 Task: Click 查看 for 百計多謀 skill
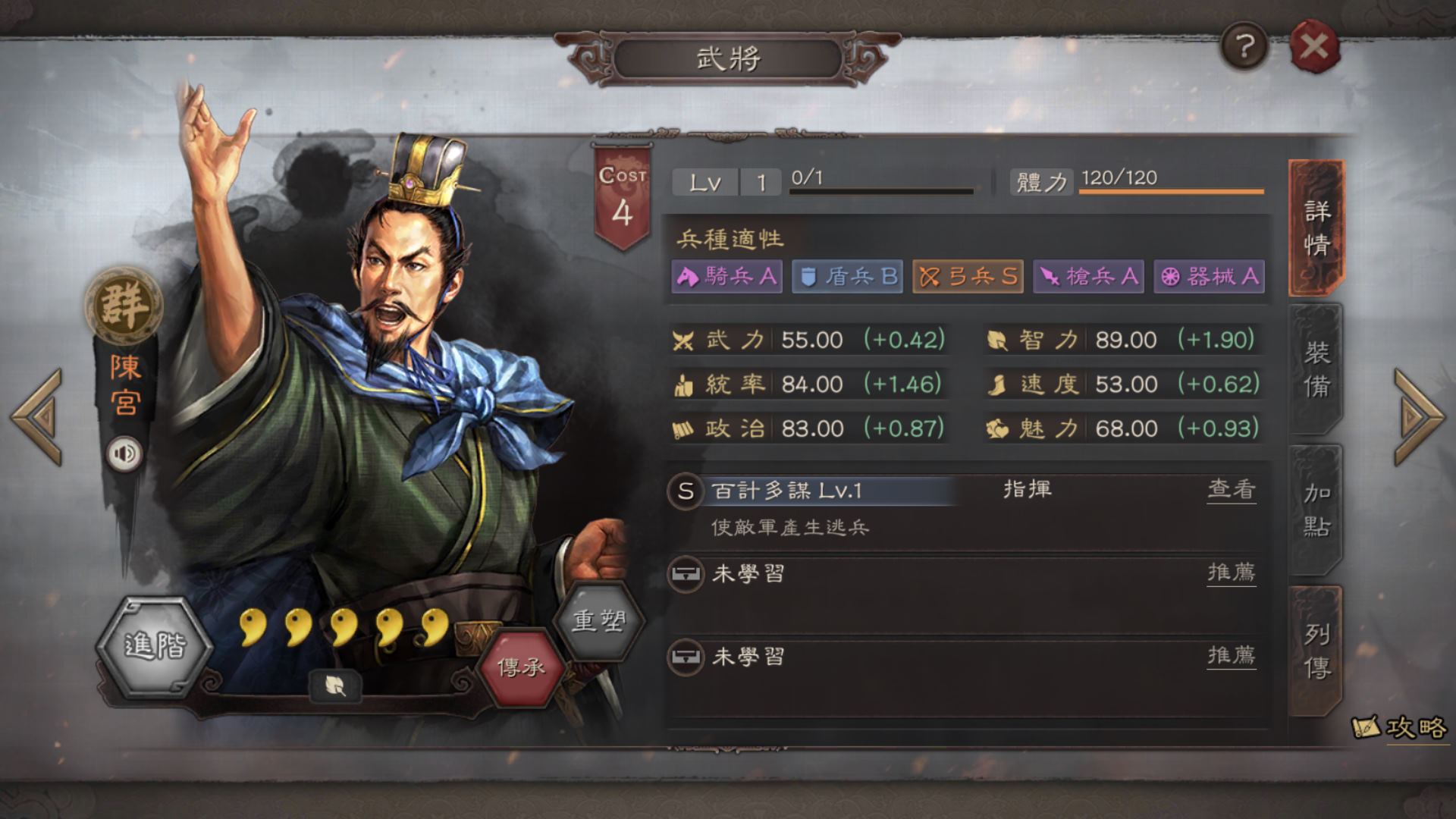(x=1232, y=490)
